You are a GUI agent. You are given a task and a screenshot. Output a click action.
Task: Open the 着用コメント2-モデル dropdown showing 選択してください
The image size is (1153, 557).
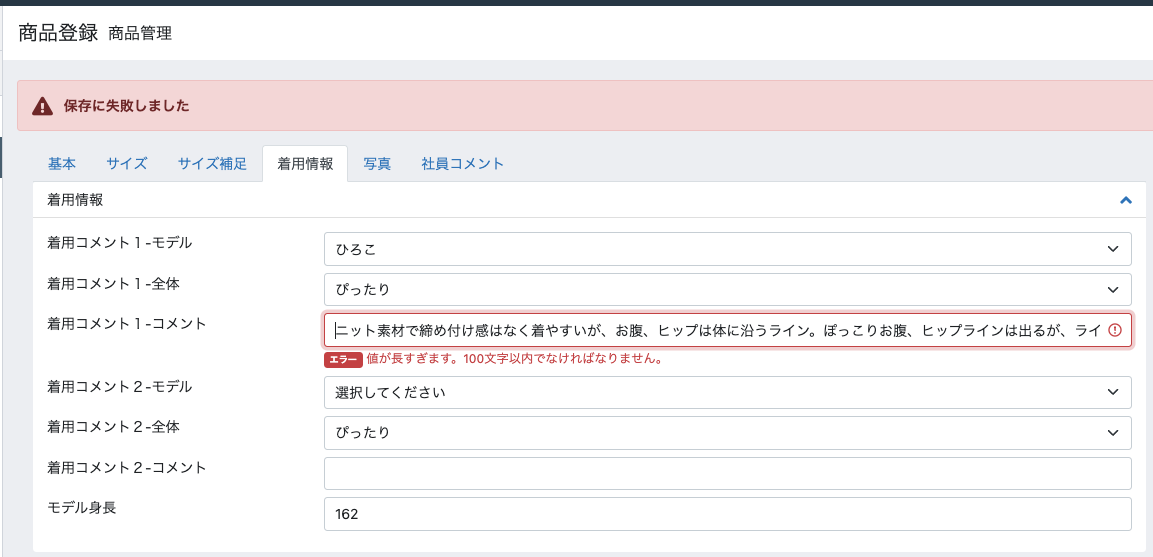point(727,392)
